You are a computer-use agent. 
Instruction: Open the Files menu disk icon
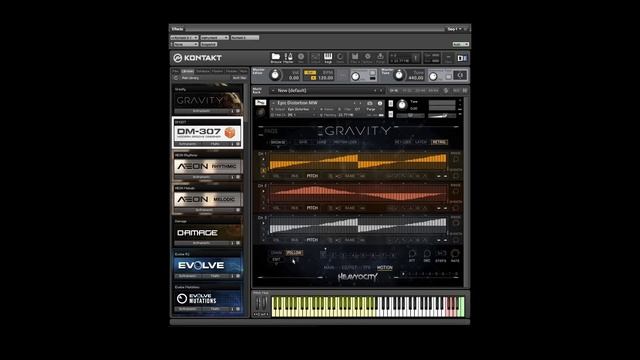click(x=355, y=58)
